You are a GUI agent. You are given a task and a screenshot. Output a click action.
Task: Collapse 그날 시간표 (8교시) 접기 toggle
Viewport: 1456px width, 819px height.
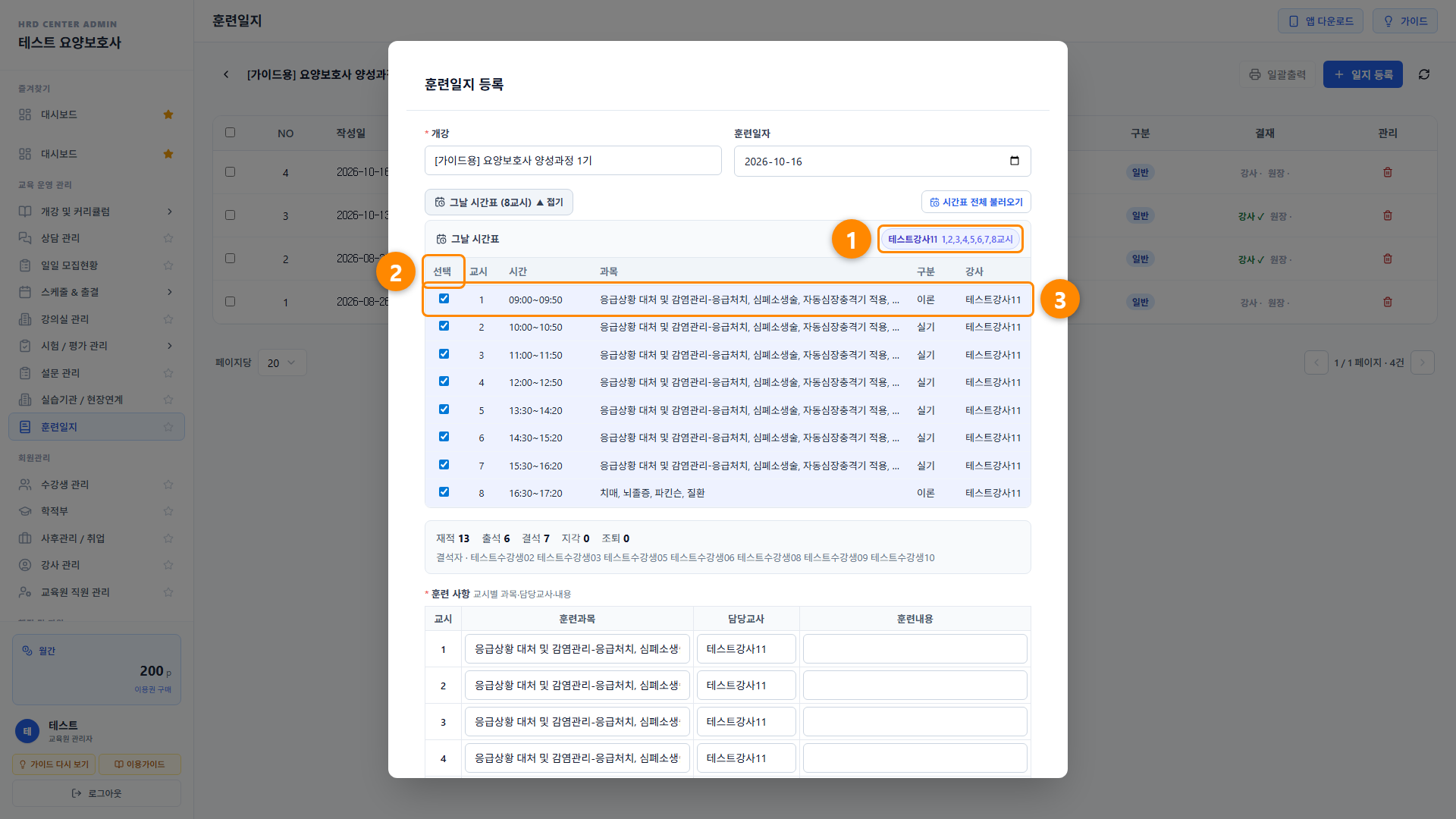(499, 202)
